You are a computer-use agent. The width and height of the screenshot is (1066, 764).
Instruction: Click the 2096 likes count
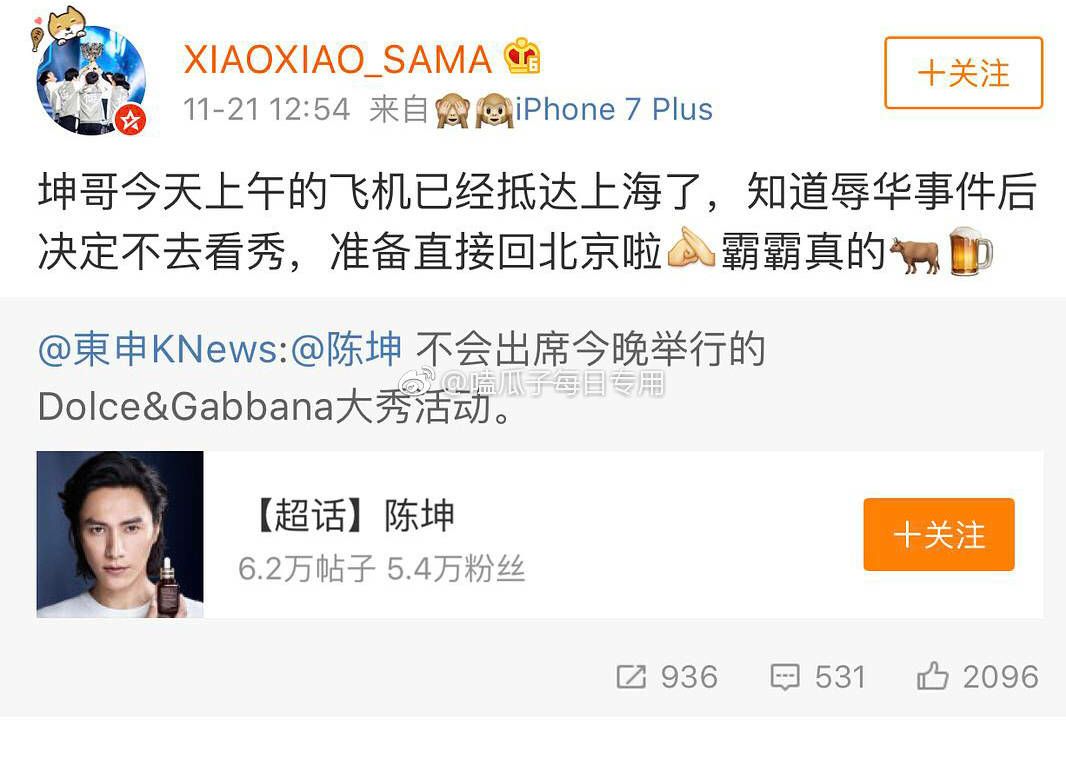[x=1001, y=678]
